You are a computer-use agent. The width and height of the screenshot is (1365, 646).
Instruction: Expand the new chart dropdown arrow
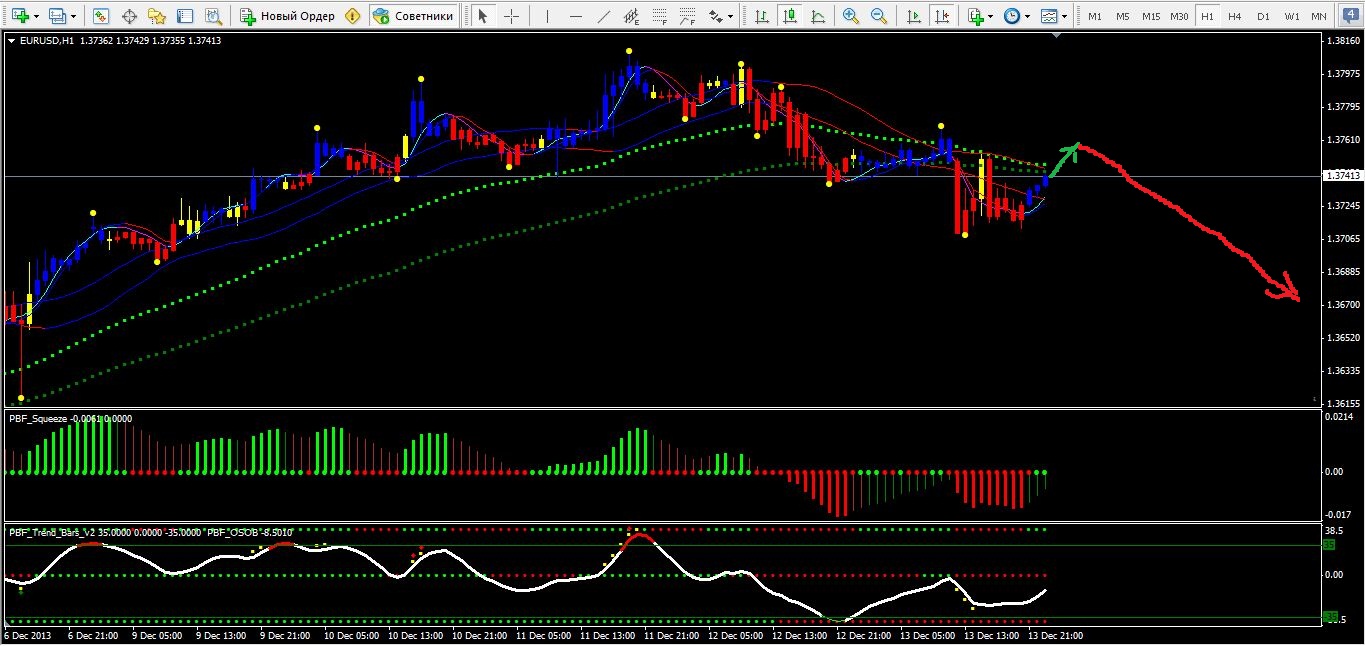tap(36, 17)
